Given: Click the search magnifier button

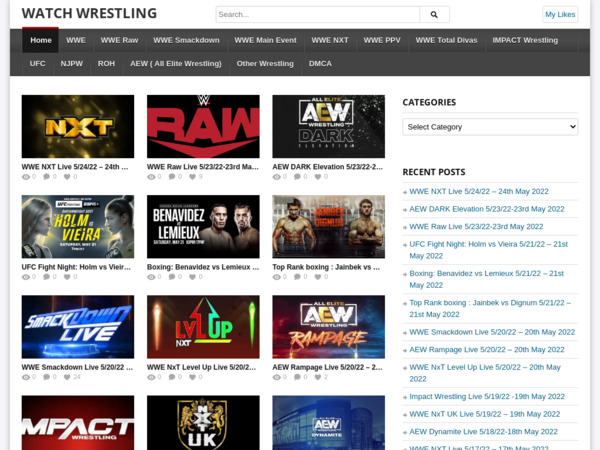Looking at the screenshot, I should pyautogui.click(x=434, y=15).
